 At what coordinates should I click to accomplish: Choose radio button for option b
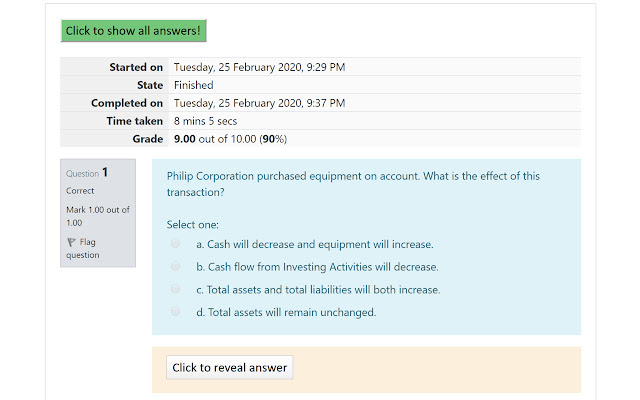(x=176, y=266)
